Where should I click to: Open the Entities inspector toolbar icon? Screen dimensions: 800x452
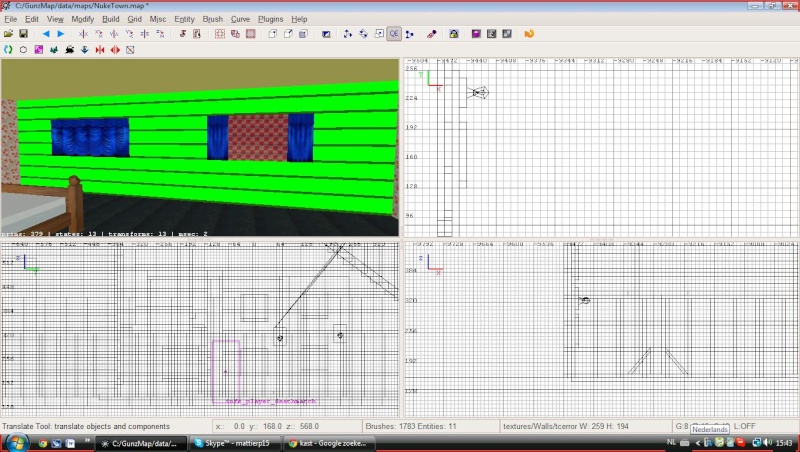[x=507, y=34]
